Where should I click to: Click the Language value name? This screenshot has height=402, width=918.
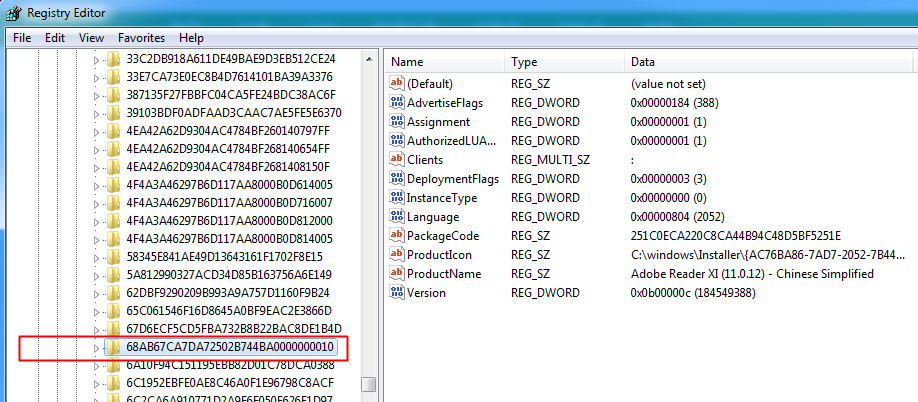[433, 217]
